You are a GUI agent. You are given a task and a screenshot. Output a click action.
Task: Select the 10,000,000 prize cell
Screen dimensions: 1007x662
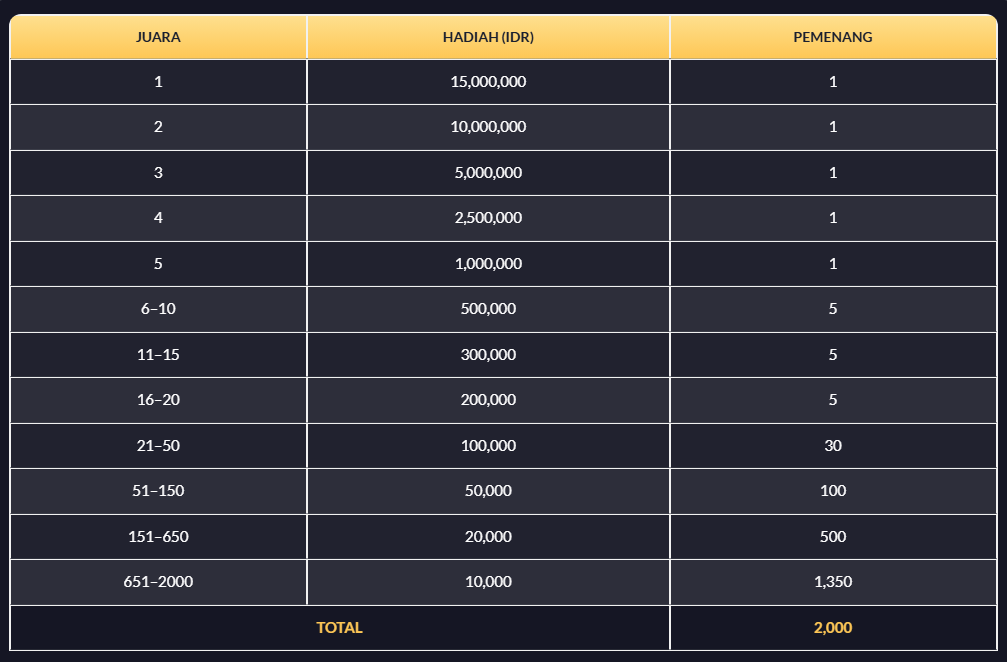488,127
